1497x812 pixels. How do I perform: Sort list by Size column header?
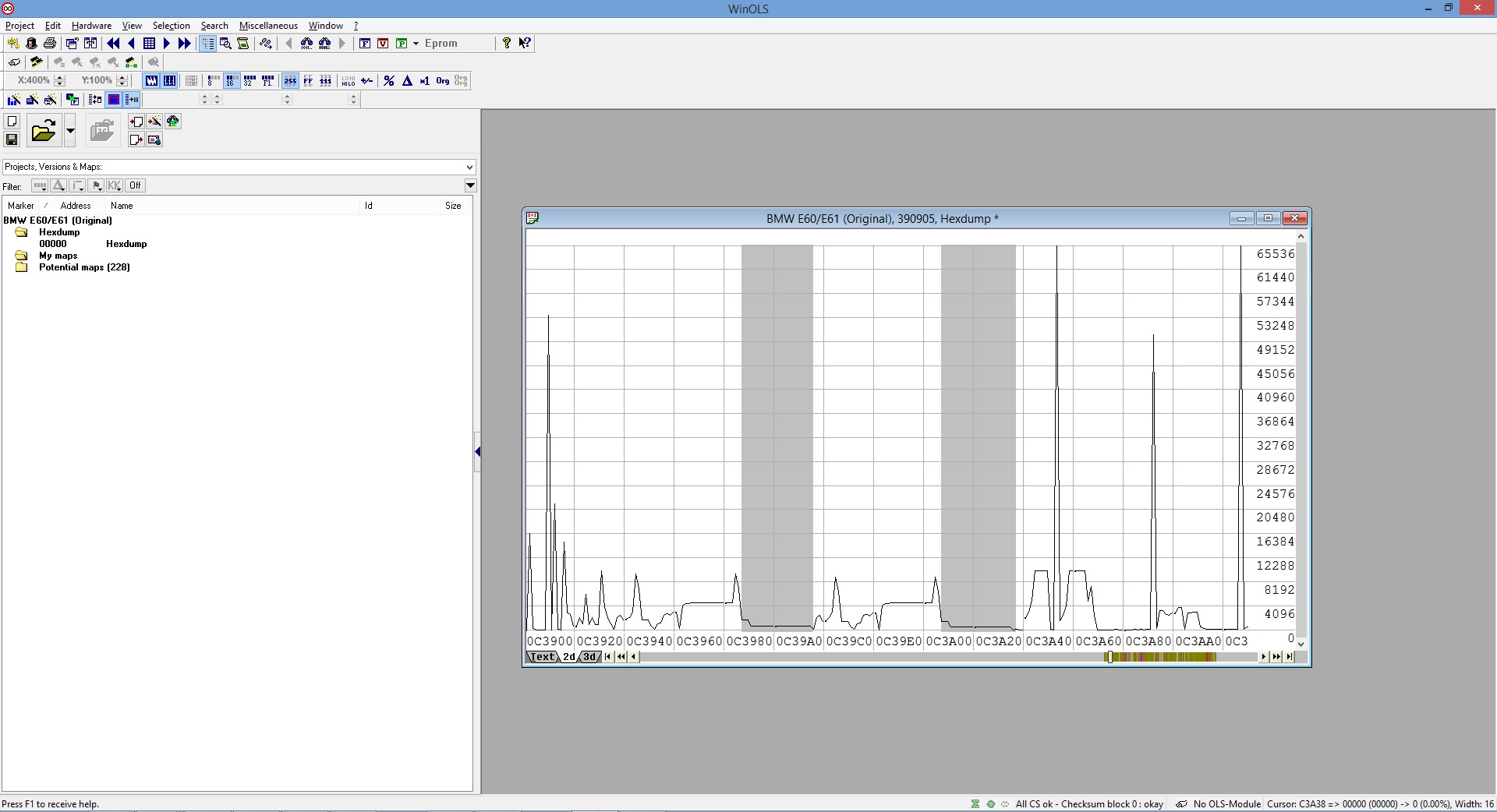click(x=453, y=206)
